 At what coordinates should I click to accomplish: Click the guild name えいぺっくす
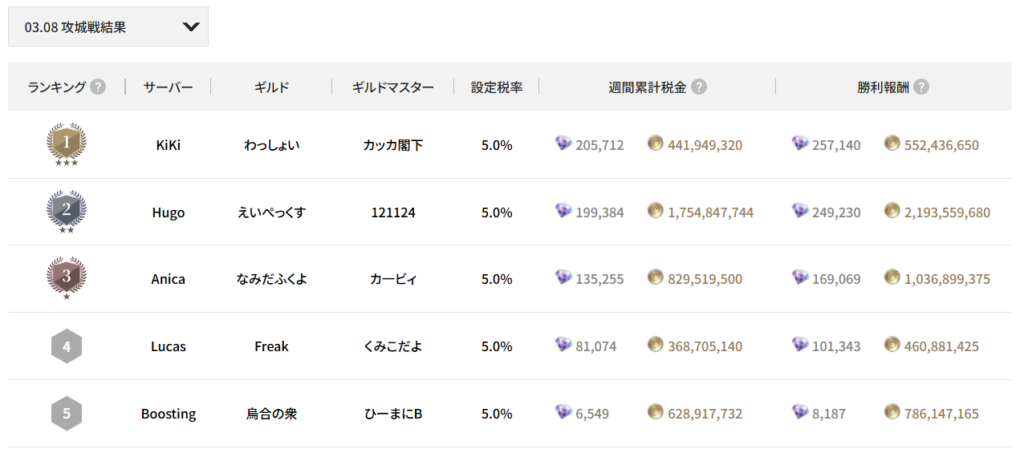(271, 212)
